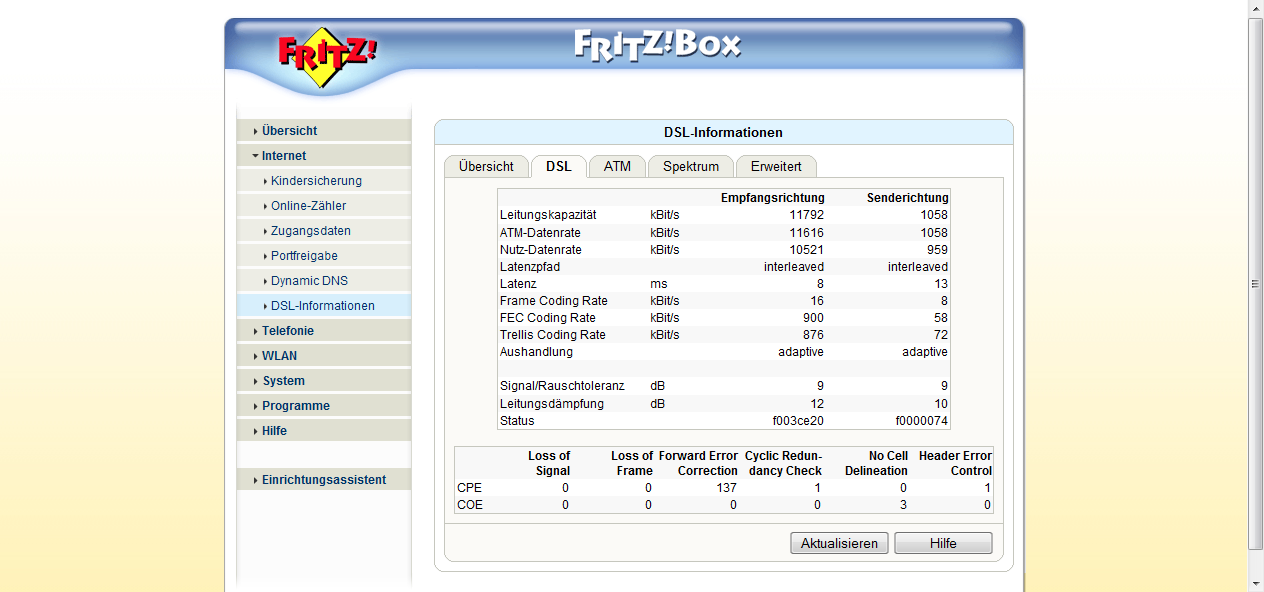The height and width of the screenshot is (592, 1264).
Task: Start the Einrichtungsassistent
Action: 323,480
